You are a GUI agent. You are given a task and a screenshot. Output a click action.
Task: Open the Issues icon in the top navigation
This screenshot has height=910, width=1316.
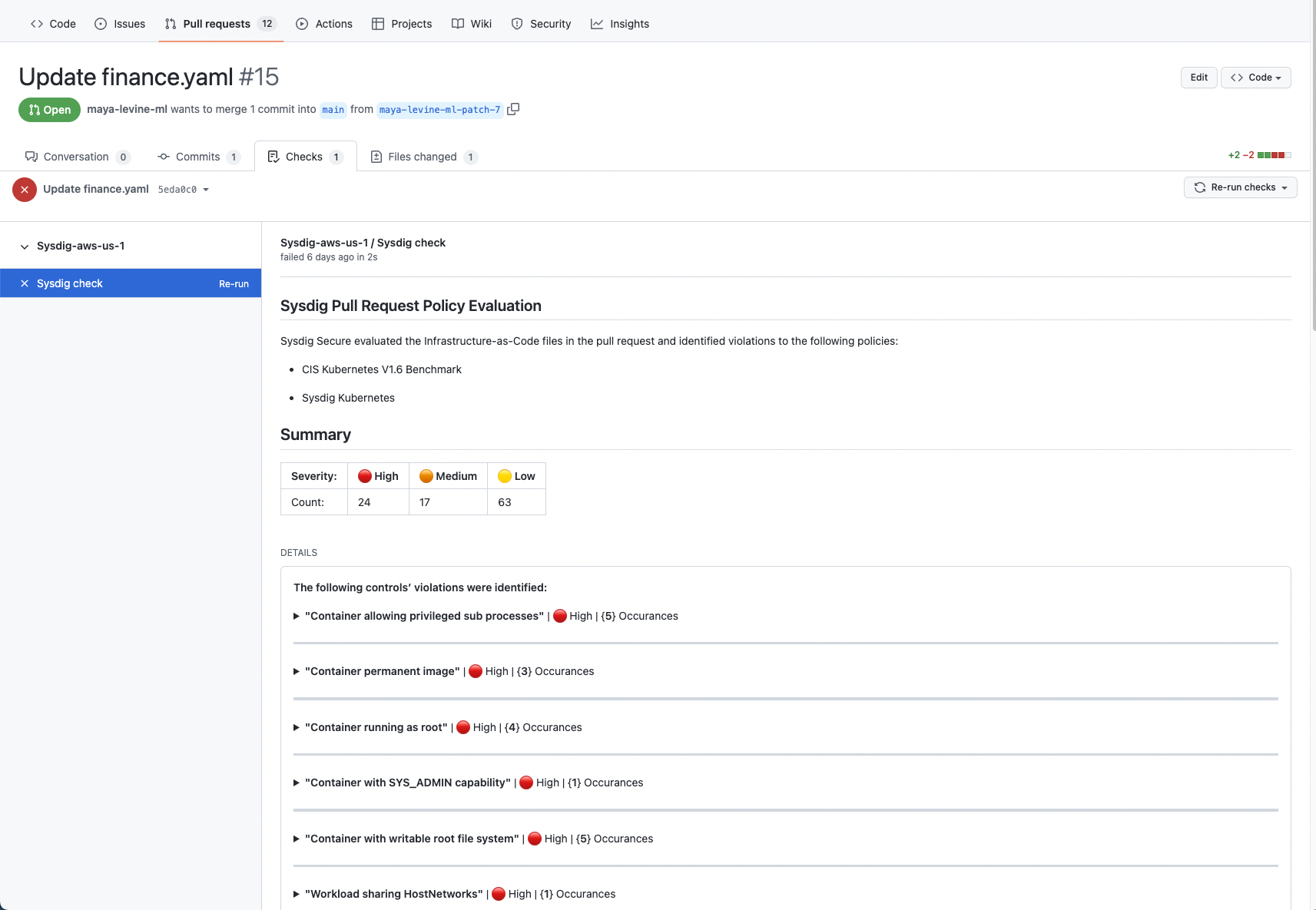99,24
